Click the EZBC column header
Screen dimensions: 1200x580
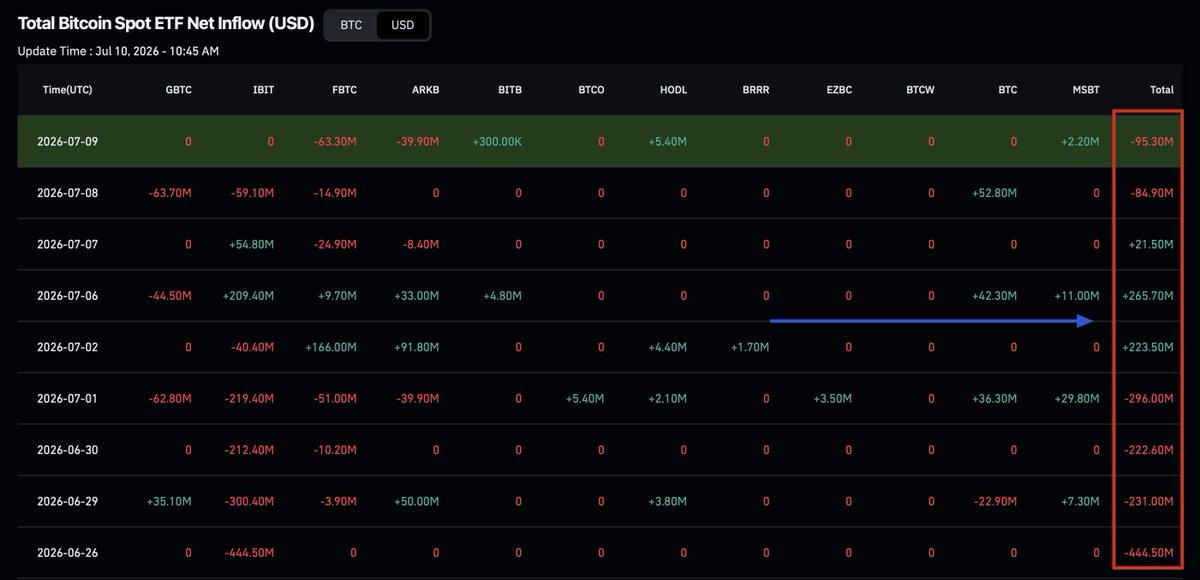[838, 90]
